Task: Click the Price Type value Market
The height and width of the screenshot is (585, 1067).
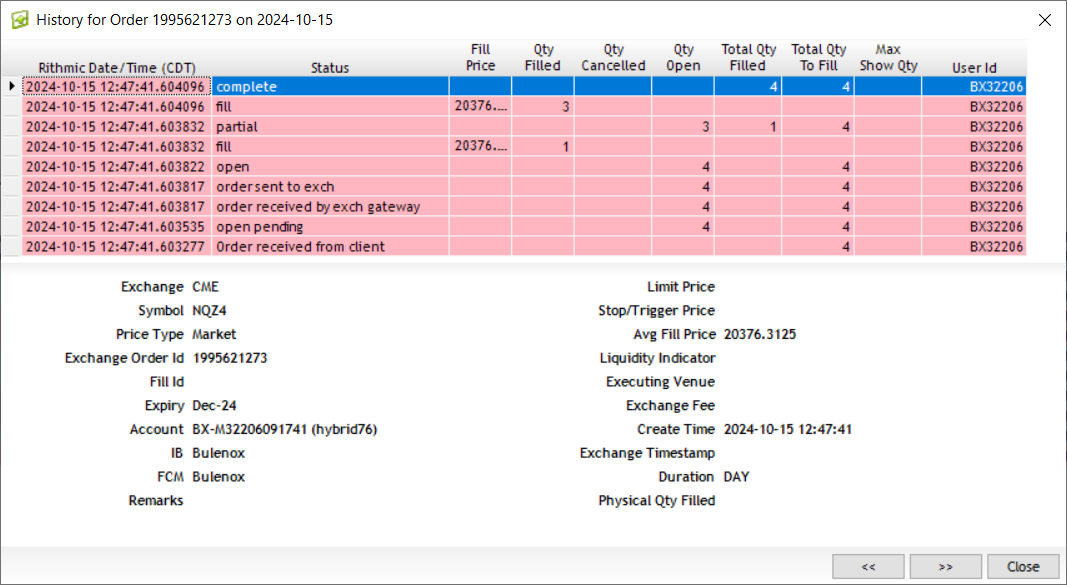Action: (x=214, y=334)
